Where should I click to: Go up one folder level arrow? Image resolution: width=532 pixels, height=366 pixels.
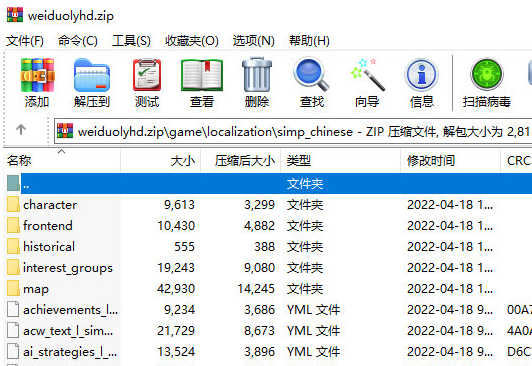[x=21, y=129]
